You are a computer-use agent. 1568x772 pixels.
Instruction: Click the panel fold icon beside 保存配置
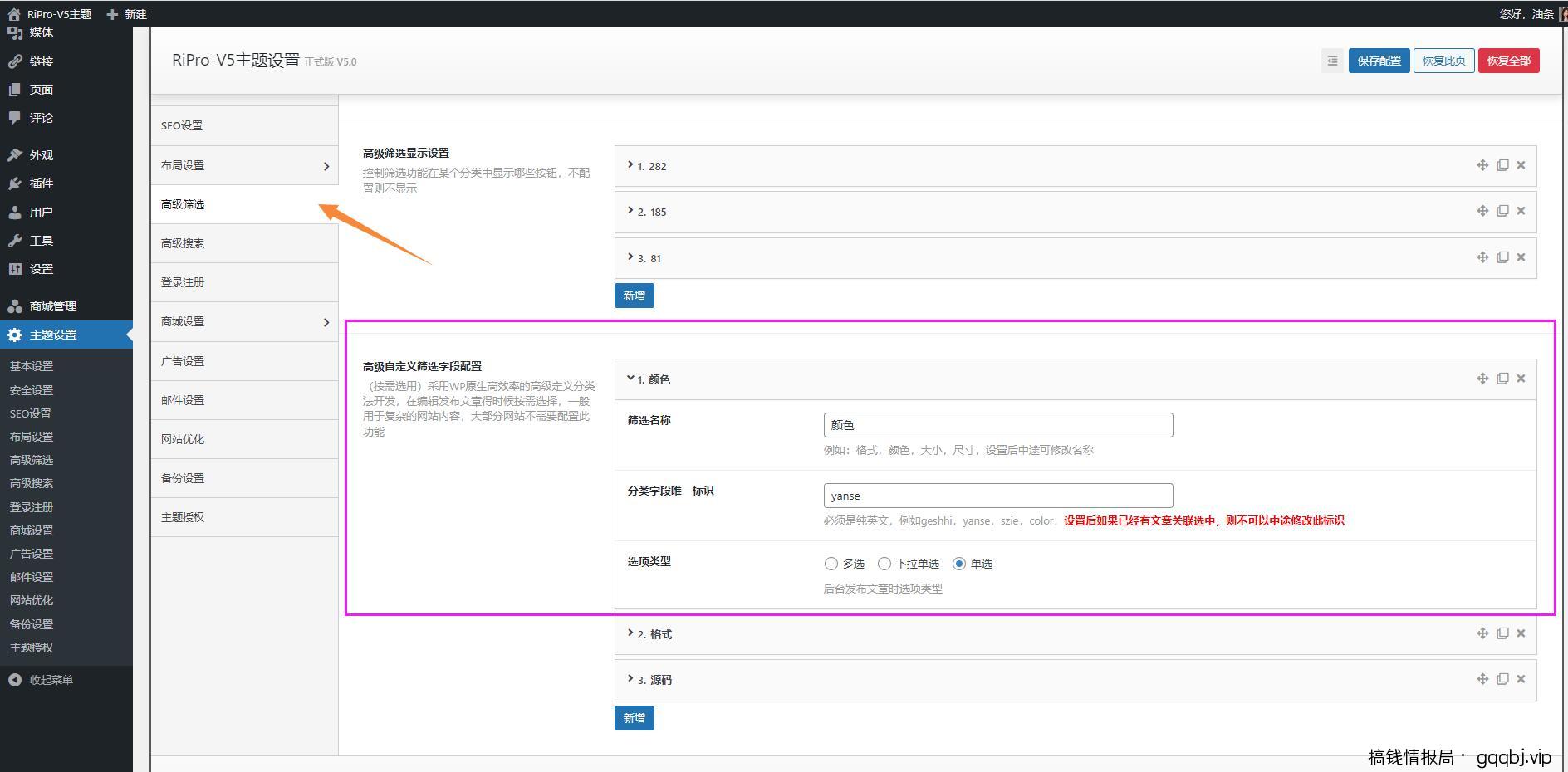[x=1331, y=60]
